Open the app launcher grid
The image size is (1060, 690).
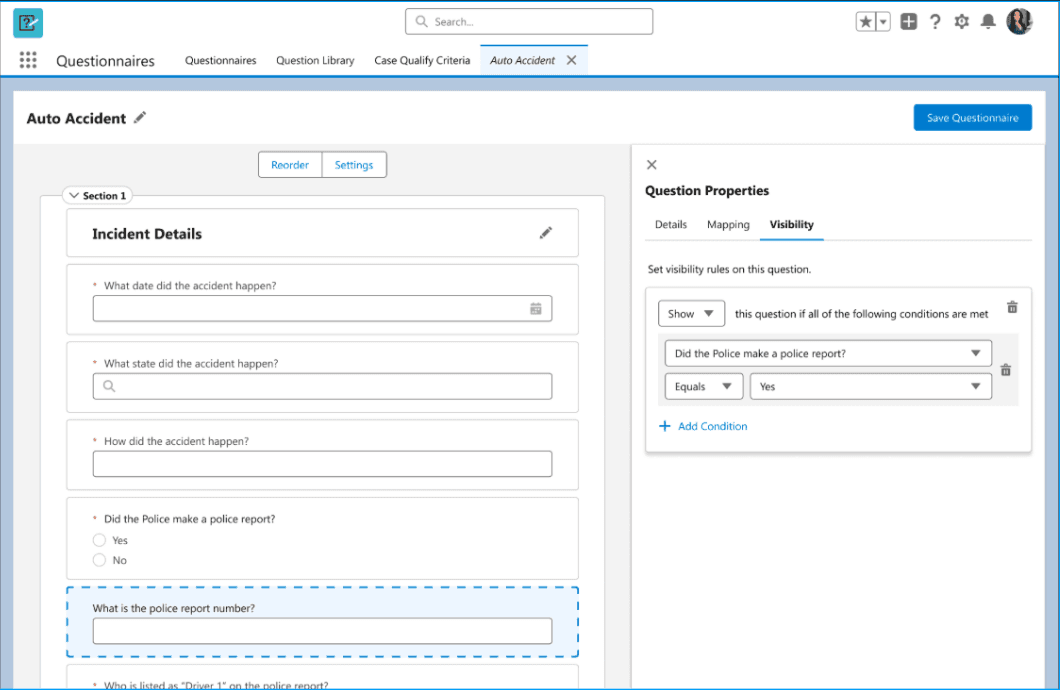[28, 60]
